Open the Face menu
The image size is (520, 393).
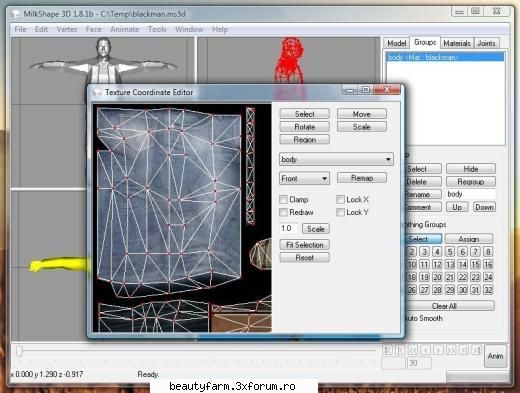[x=94, y=29]
